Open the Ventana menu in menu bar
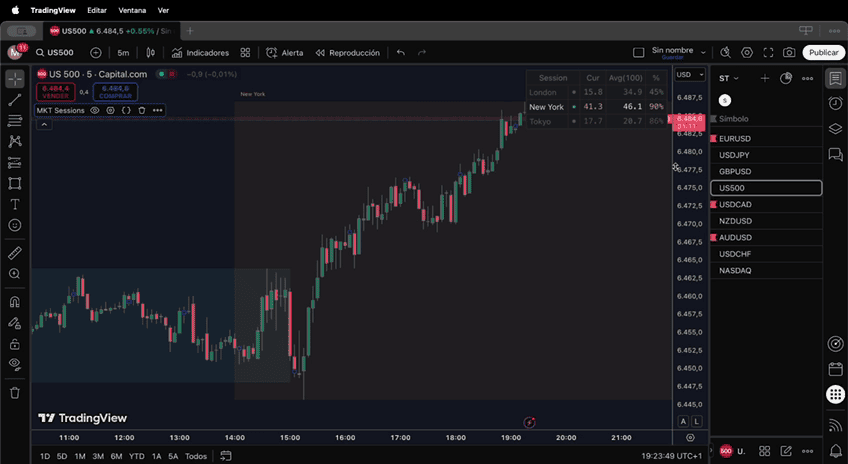This screenshot has height=464, width=848. (131, 9)
